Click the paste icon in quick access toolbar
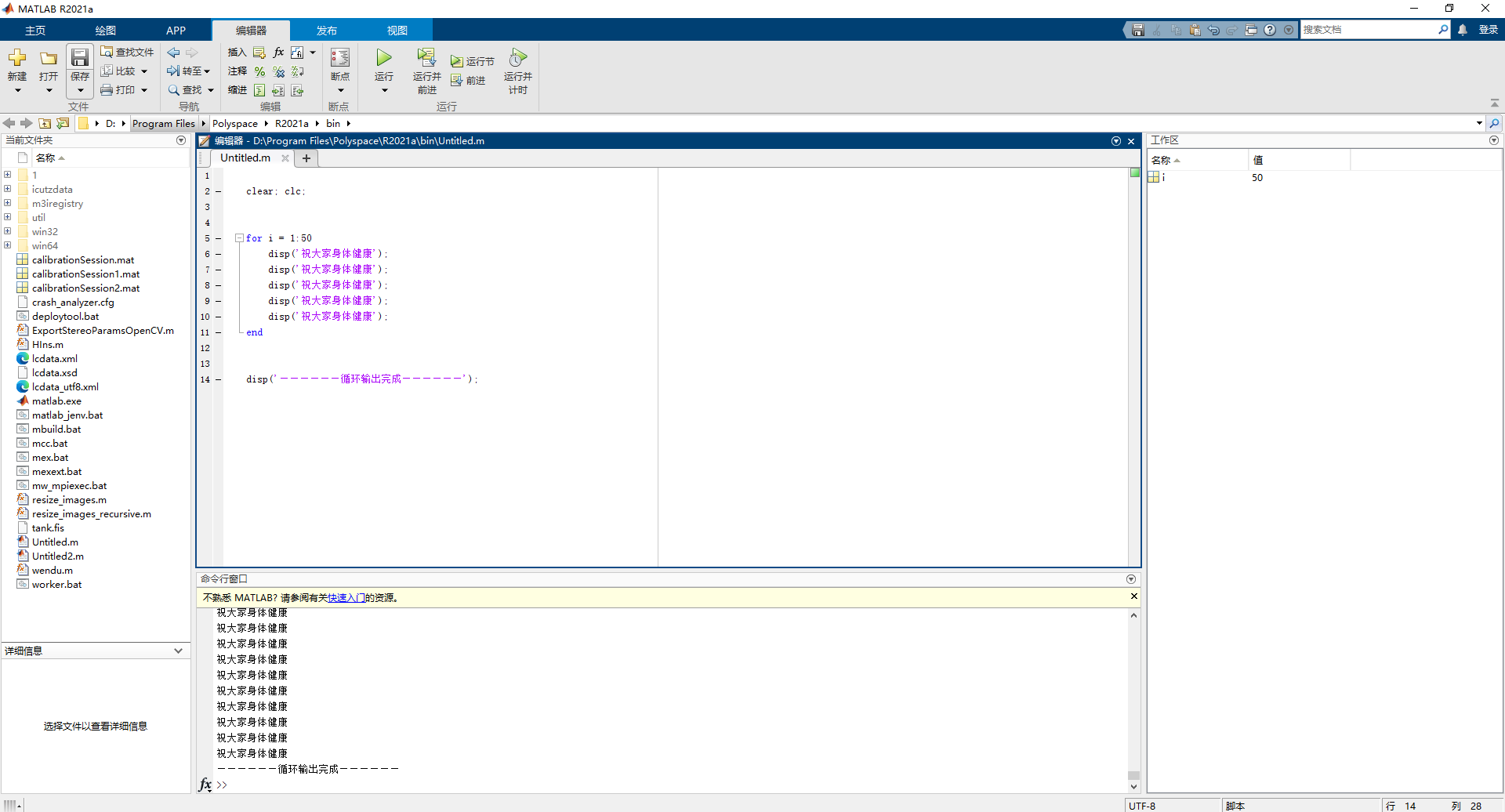The image size is (1505, 812). (1195, 30)
